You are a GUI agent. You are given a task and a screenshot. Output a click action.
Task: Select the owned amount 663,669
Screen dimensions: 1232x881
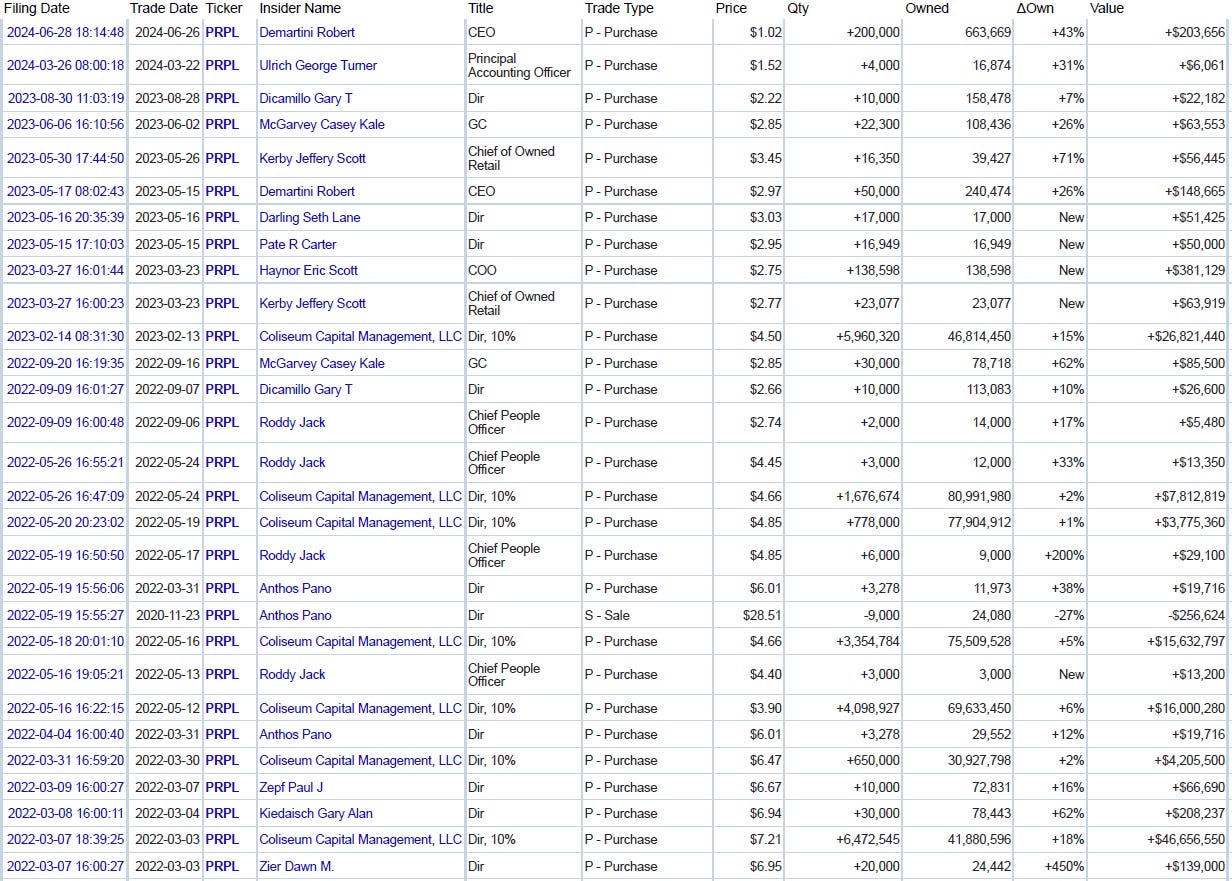[988, 32]
